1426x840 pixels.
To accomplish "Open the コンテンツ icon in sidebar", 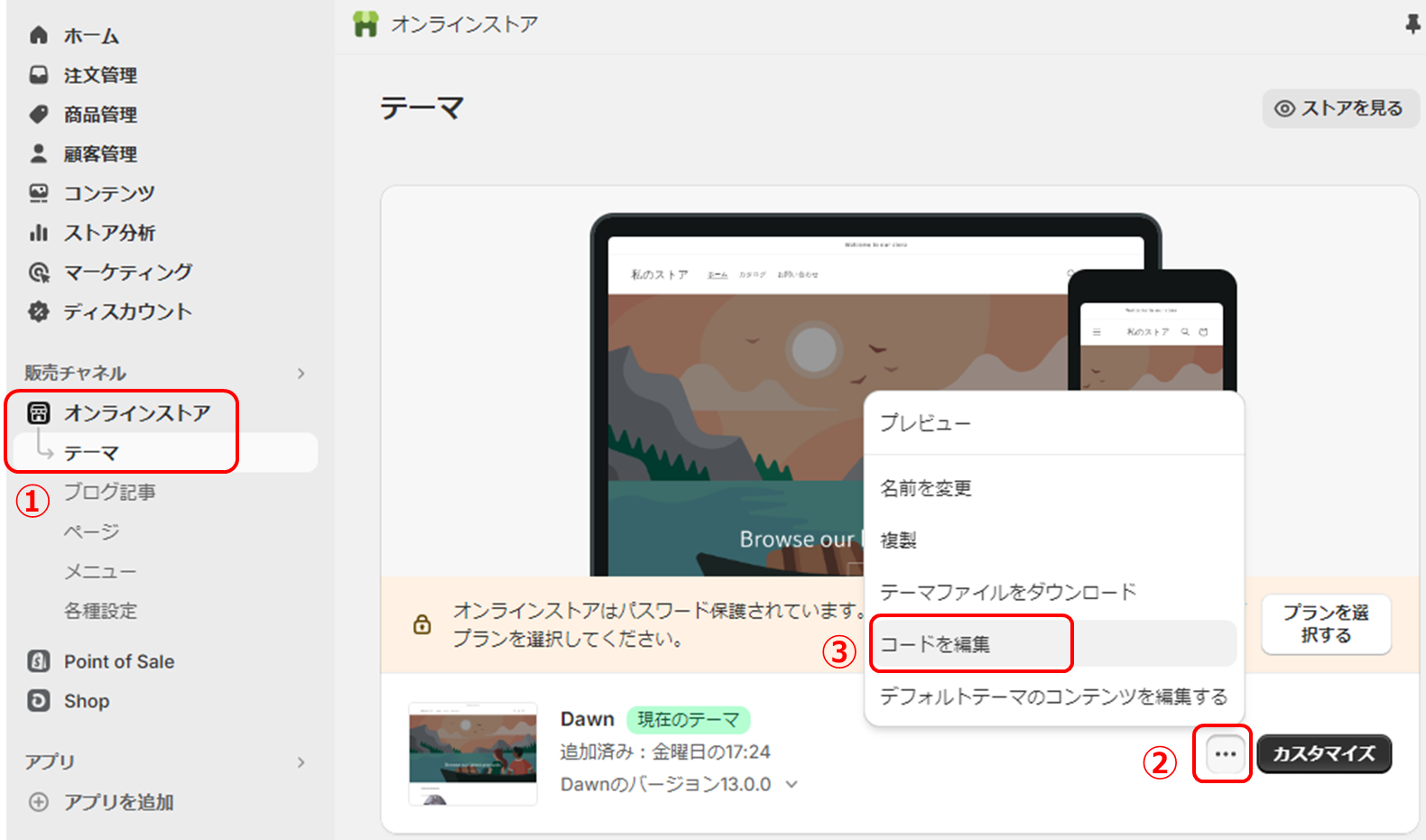I will tap(38, 193).
